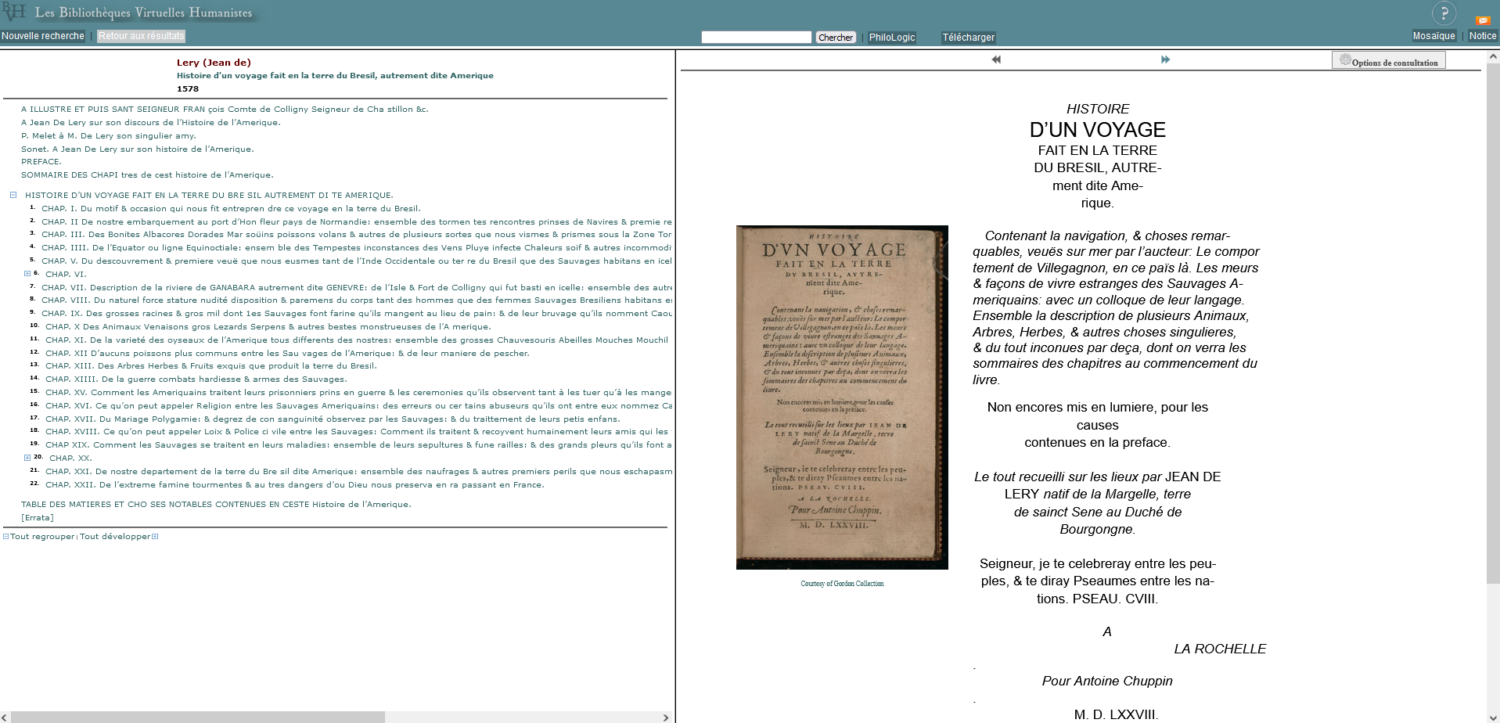Screen dimensions: 1500x723
Task: Click Télécharger in the top bar
Action: click(x=968, y=37)
